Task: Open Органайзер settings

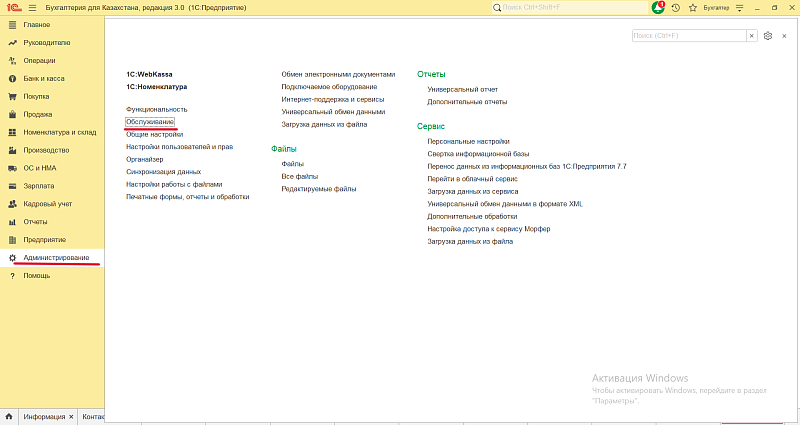Action: click(x=145, y=159)
